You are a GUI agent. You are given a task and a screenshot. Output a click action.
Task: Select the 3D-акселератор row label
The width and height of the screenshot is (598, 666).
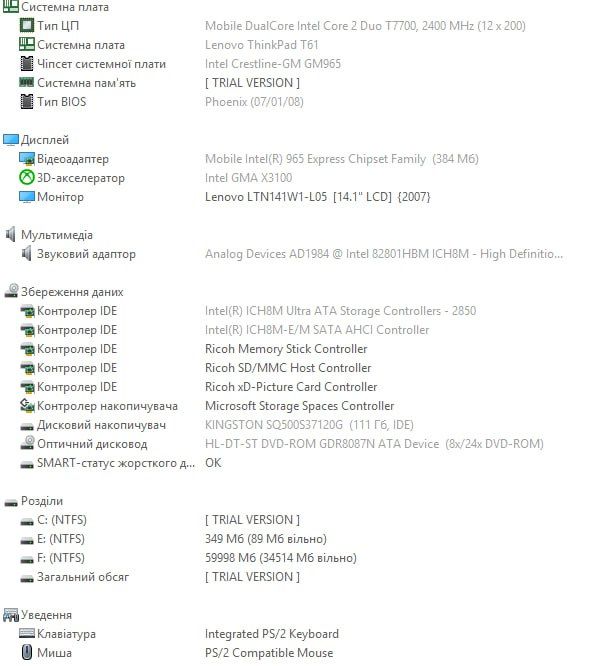pos(81,178)
